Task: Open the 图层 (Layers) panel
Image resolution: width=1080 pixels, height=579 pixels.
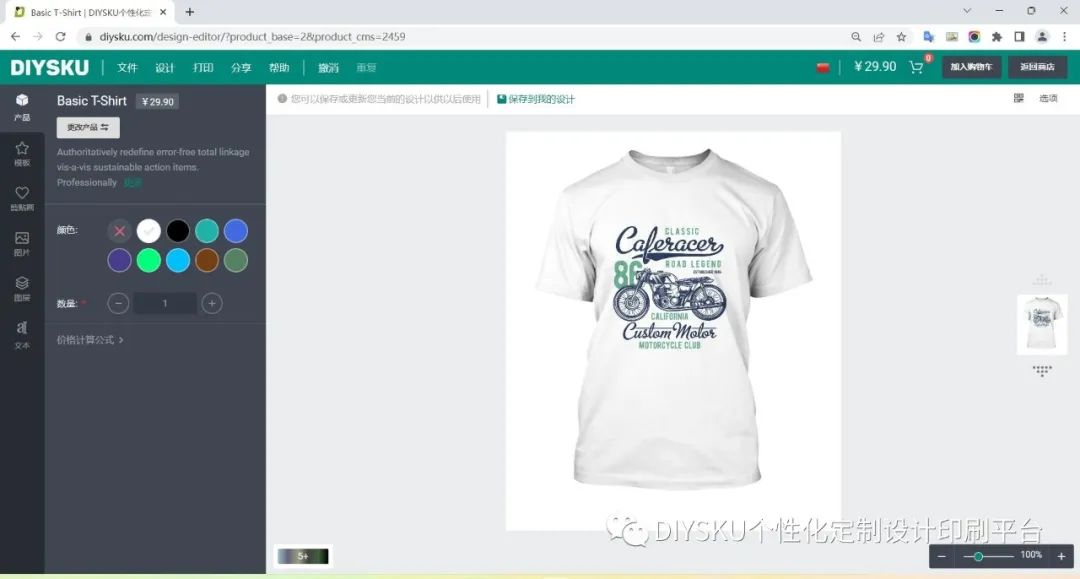Action: (22, 285)
